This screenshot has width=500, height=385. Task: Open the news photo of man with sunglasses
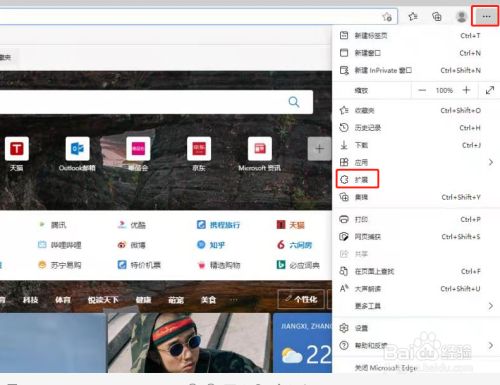(x=189, y=343)
